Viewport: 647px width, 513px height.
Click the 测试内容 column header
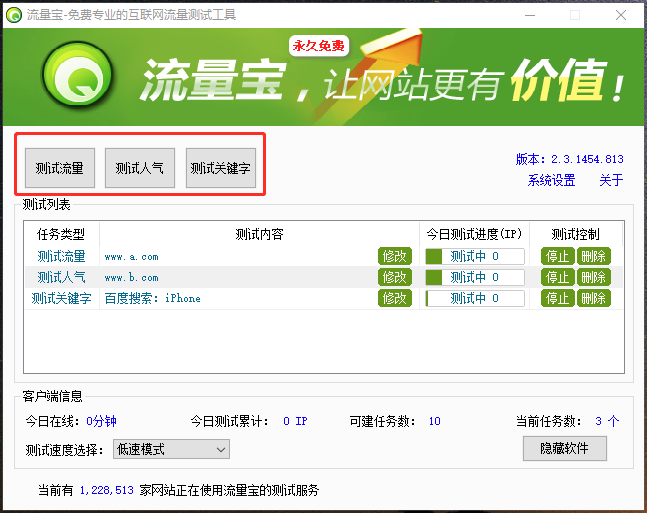[259, 234]
